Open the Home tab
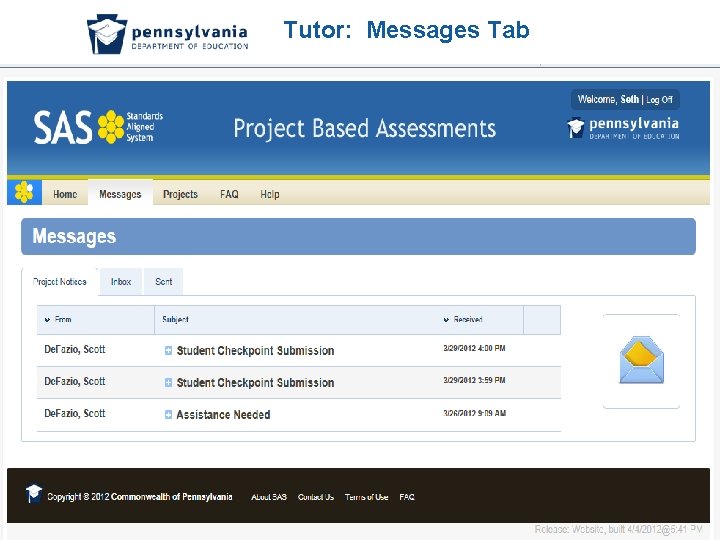This screenshot has height=540, width=720. coord(65,194)
